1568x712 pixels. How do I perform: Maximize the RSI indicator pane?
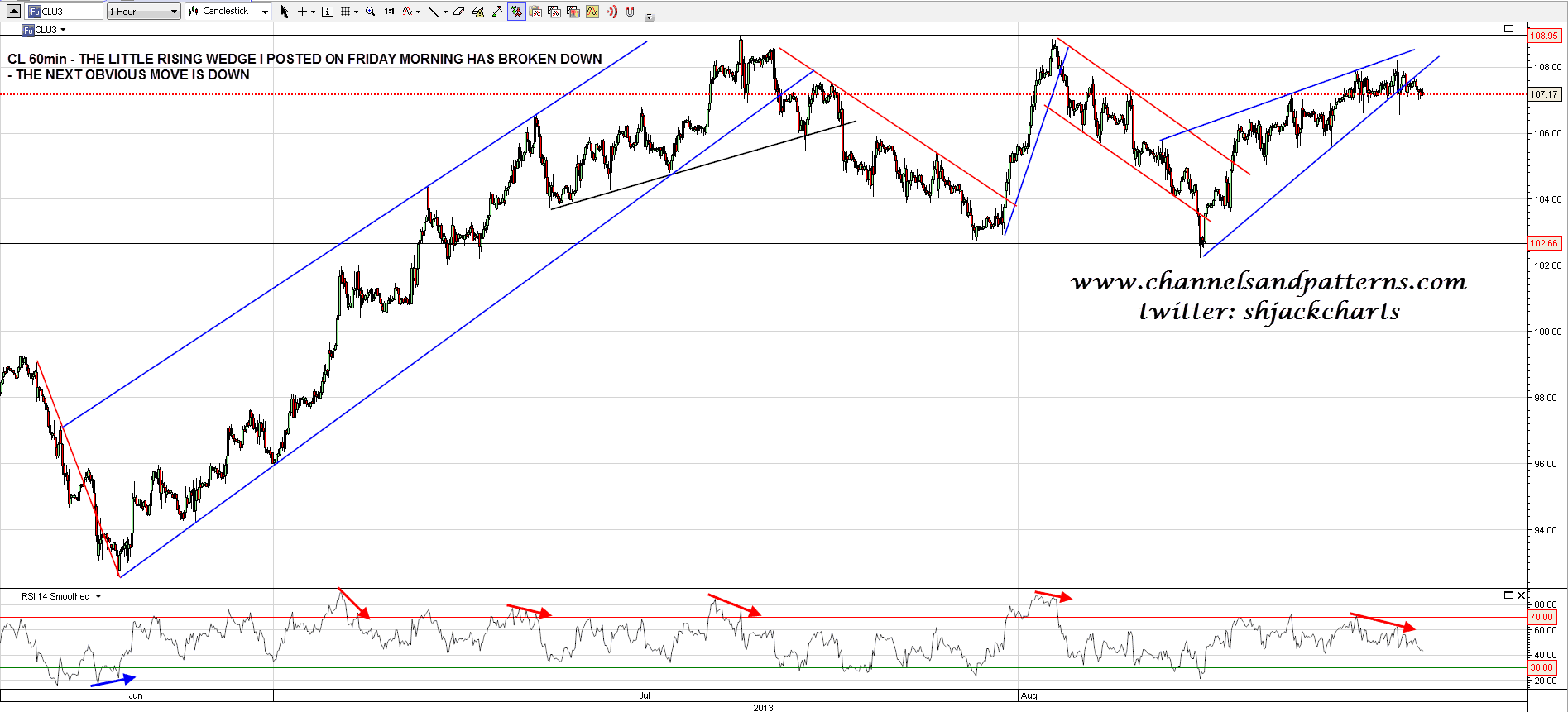click(x=1508, y=595)
